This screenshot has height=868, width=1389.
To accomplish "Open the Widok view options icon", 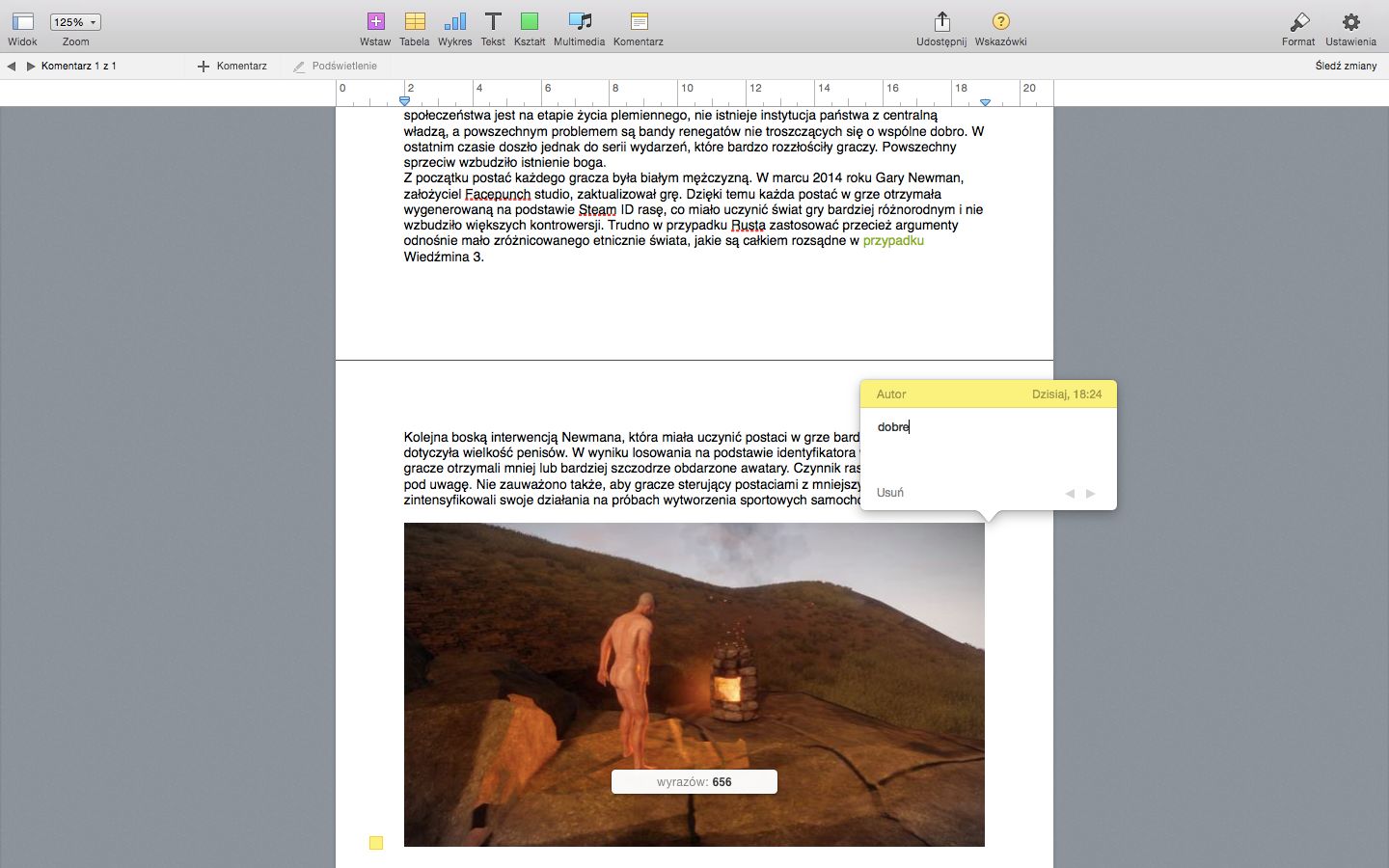I will [x=23, y=21].
